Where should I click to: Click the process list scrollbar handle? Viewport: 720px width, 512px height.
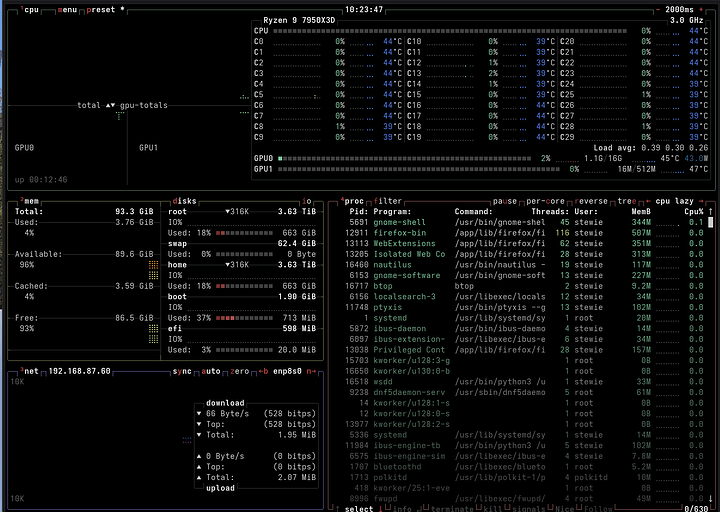(x=710, y=222)
